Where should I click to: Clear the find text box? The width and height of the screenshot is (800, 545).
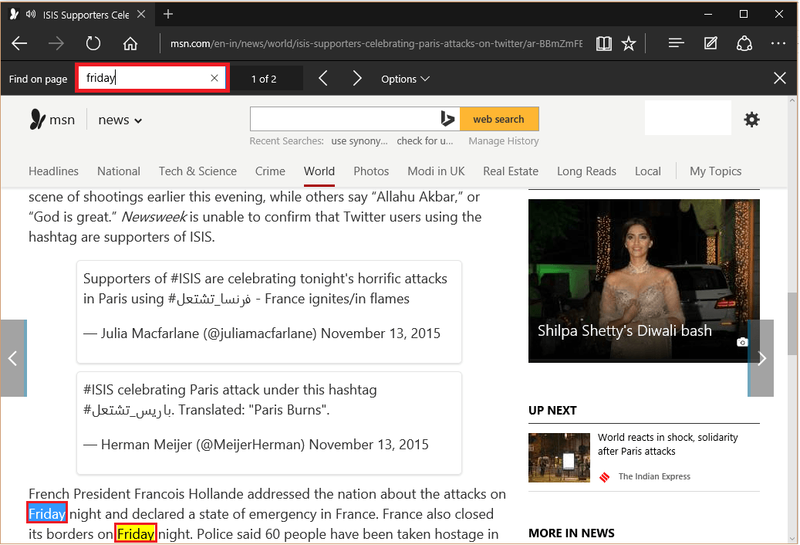[x=214, y=78]
